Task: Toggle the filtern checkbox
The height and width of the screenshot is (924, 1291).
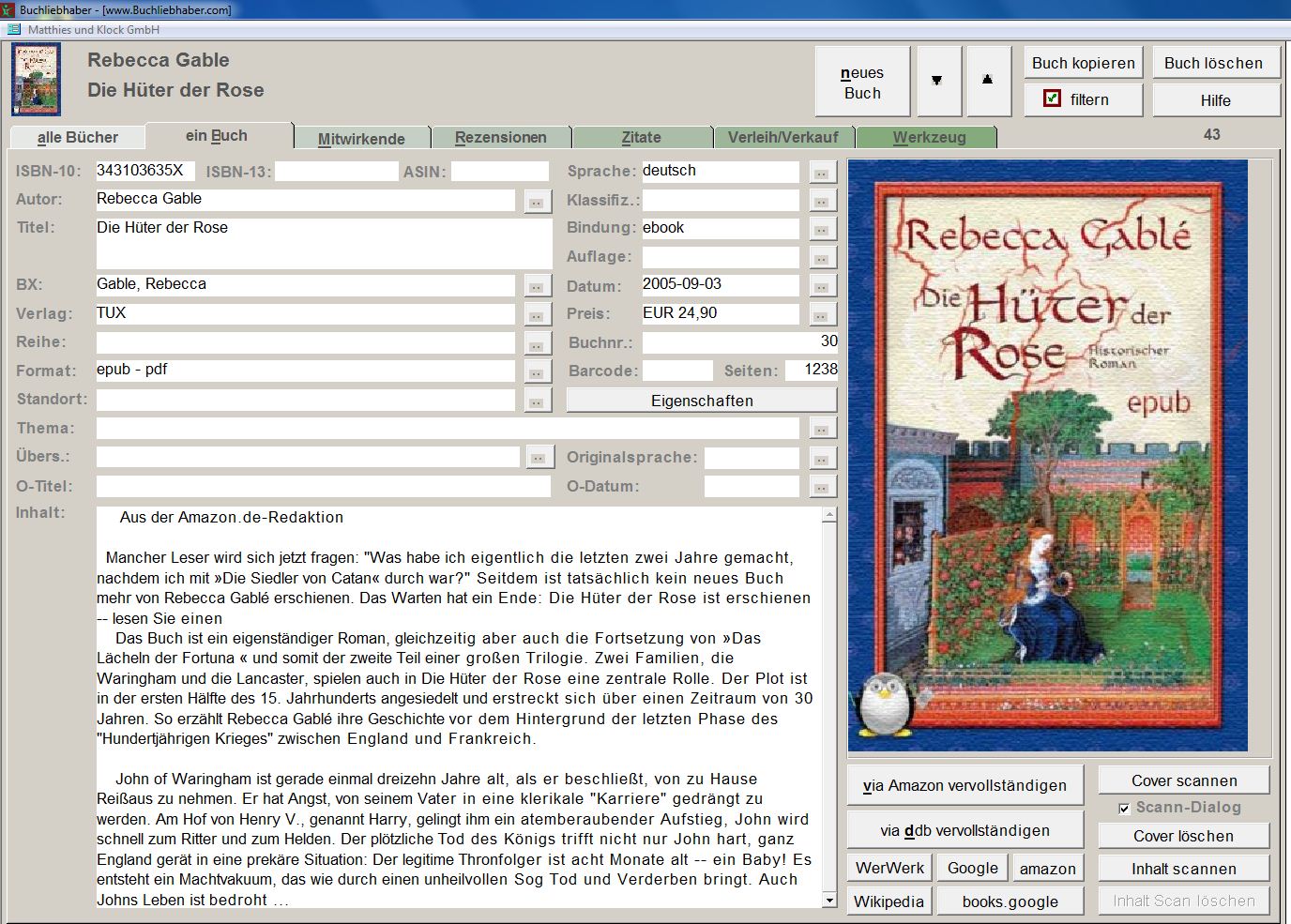Action: pos(1053,98)
